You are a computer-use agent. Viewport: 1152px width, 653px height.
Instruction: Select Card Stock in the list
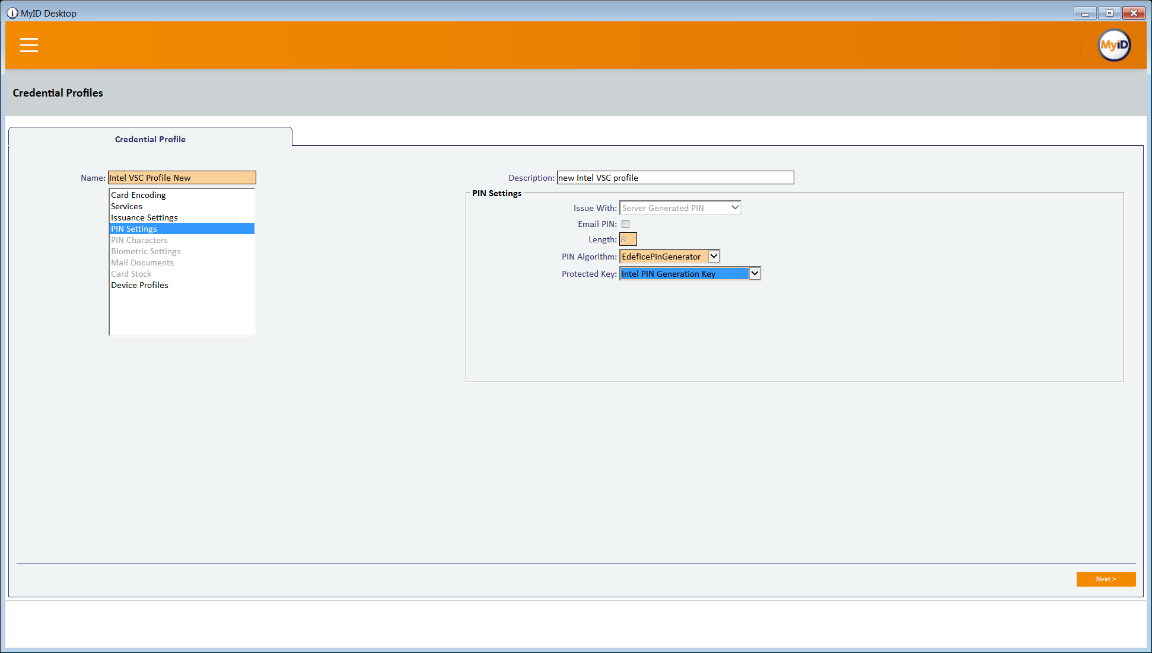(x=181, y=274)
